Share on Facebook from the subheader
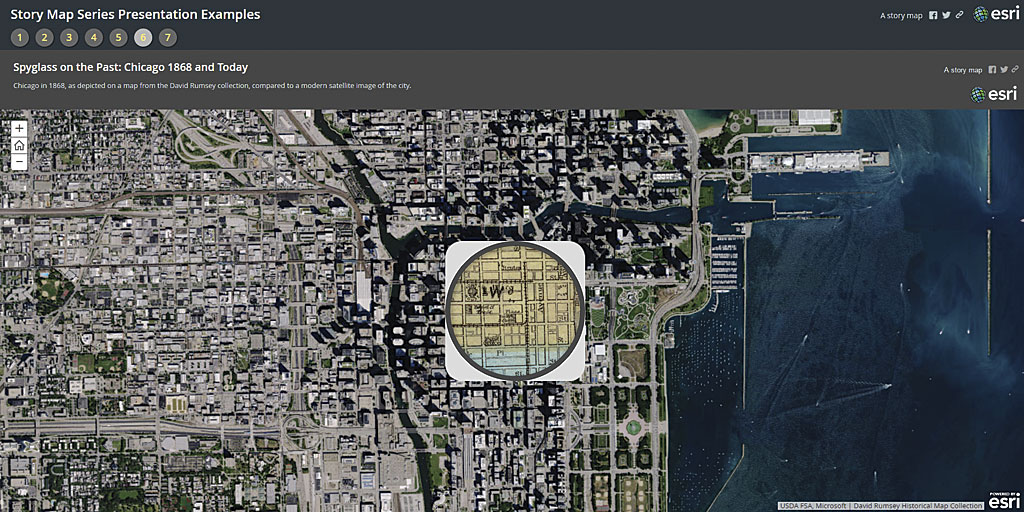 [x=992, y=69]
